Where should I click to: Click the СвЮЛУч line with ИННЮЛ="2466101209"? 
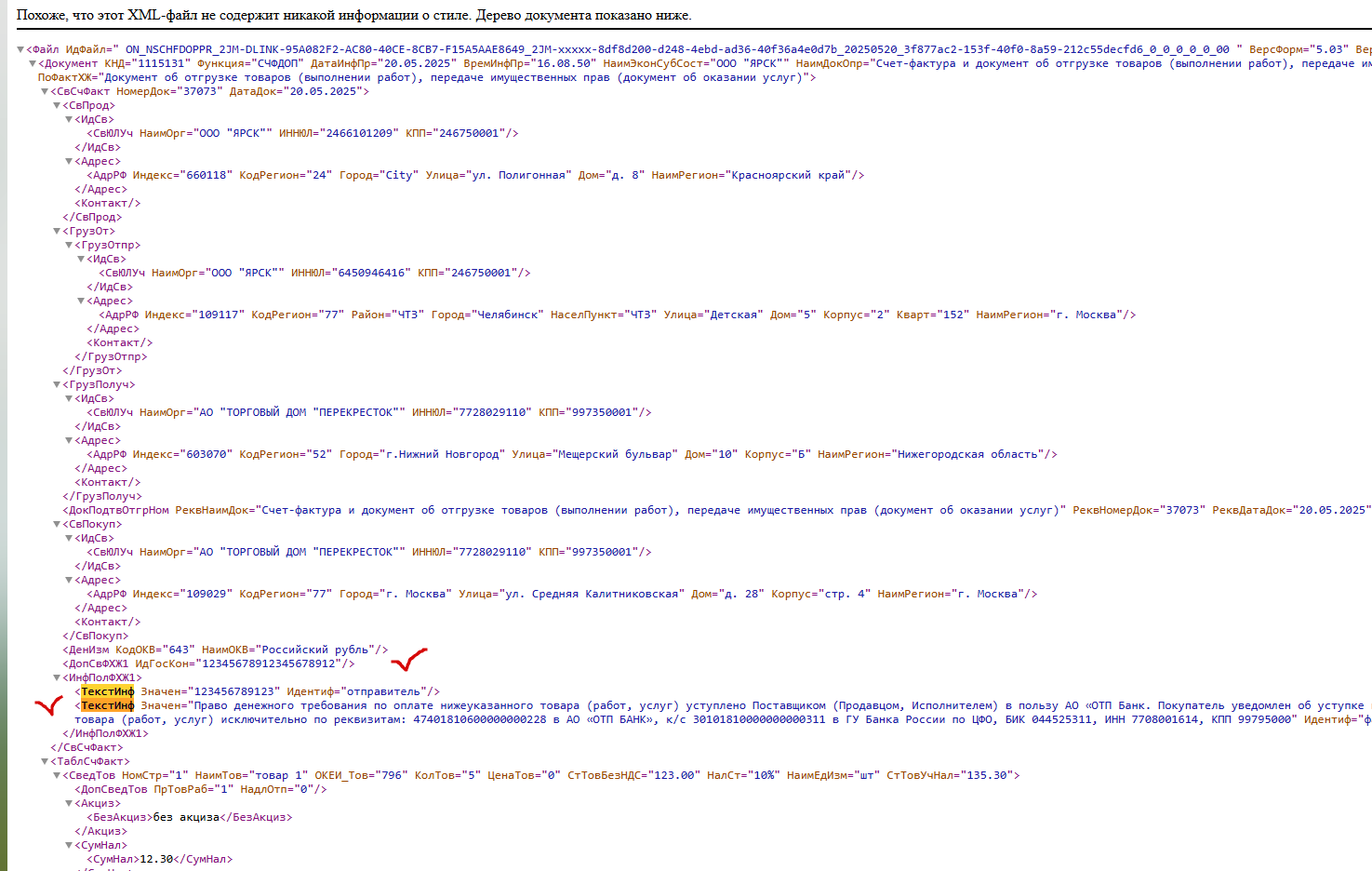(x=302, y=133)
